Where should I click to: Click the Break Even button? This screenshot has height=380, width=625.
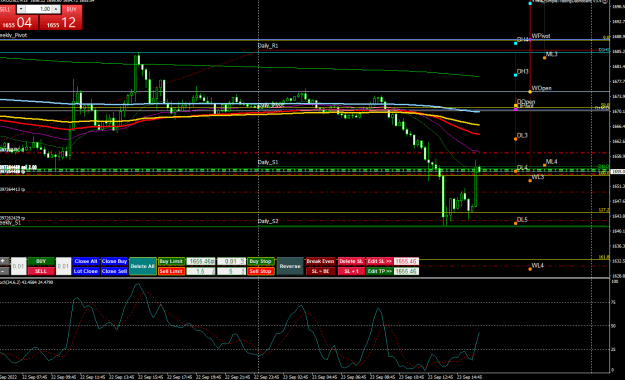pyautogui.click(x=320, y=262)
